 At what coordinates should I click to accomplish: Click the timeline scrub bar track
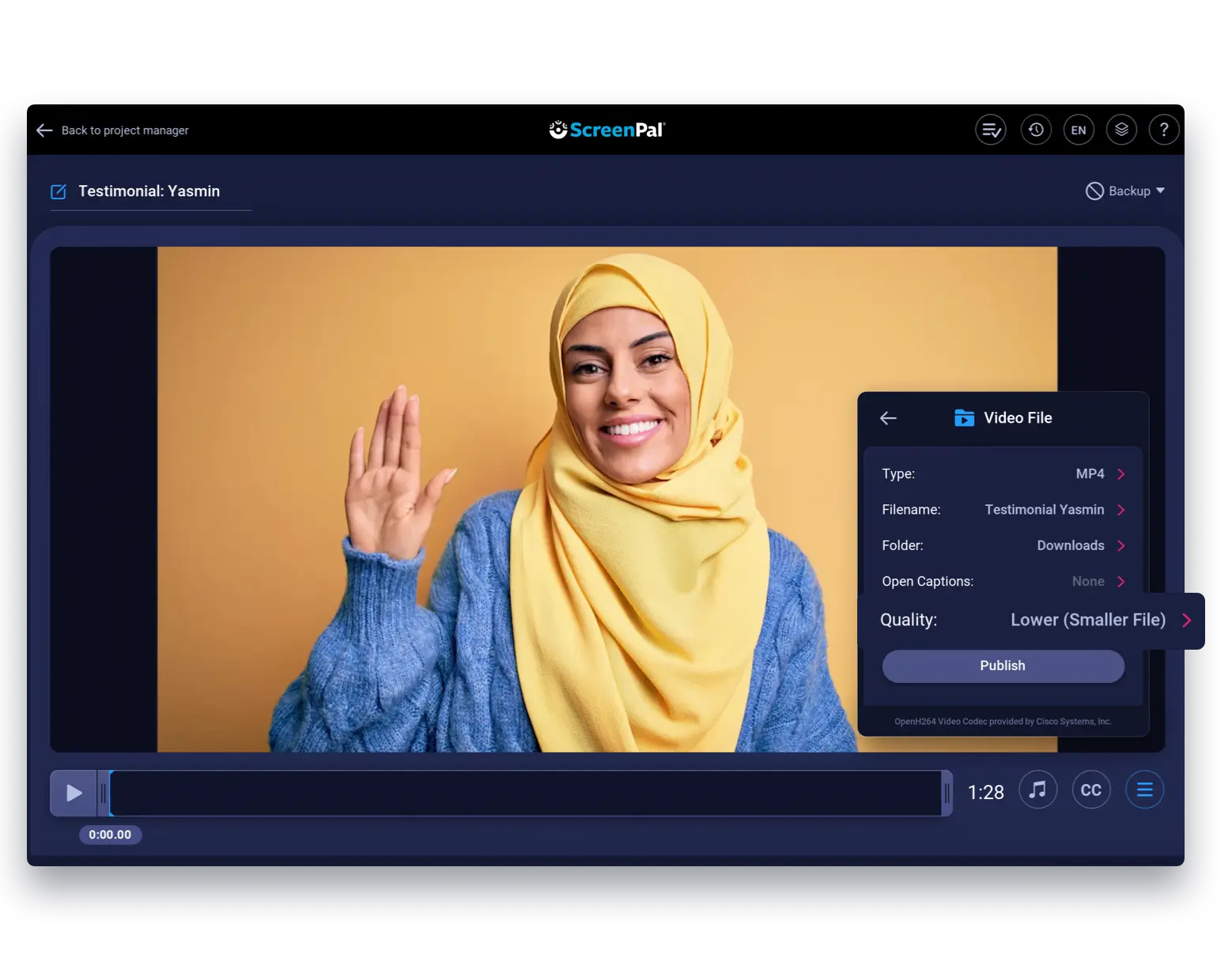coord(526,793)
